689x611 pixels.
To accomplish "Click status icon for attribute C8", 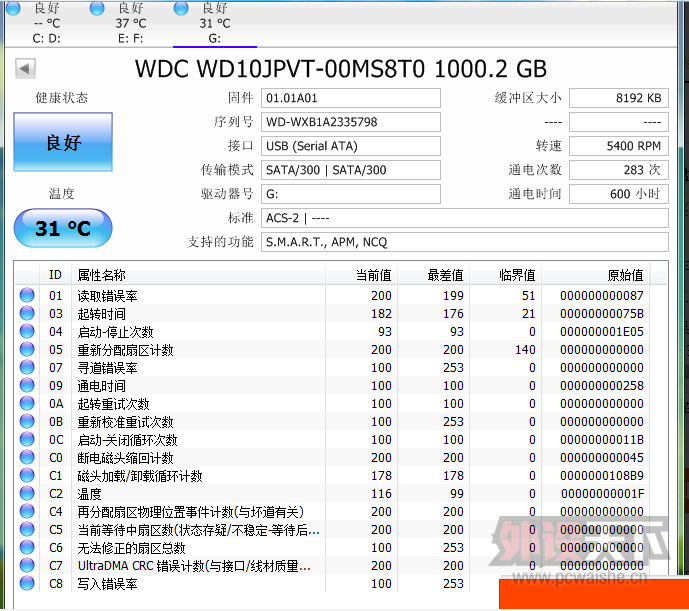I will click(x=27, y=583).
